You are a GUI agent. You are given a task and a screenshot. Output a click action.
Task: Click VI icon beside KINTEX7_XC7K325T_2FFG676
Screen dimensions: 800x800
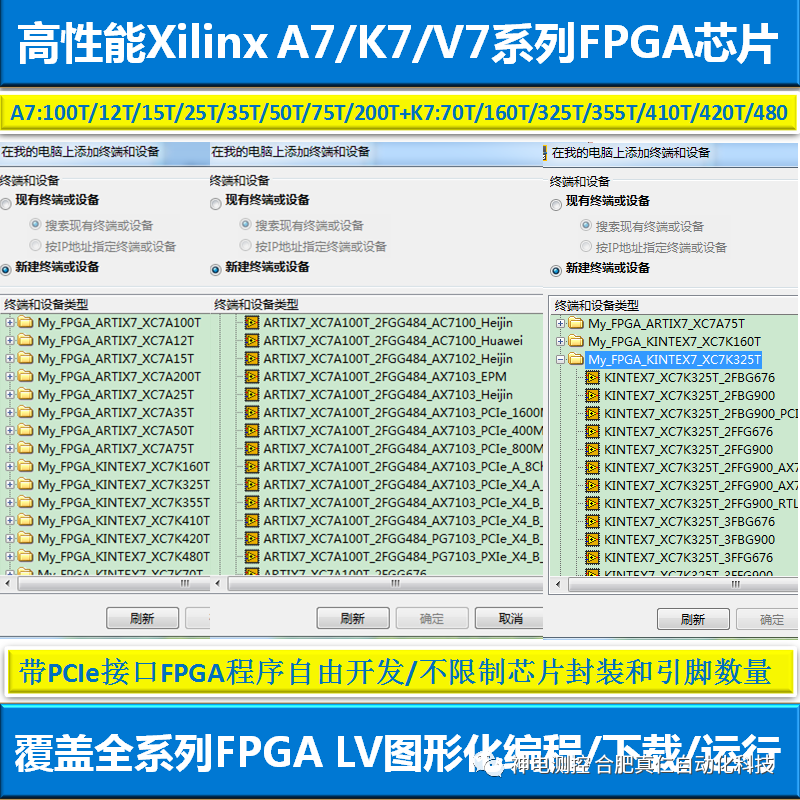[592, 431]
